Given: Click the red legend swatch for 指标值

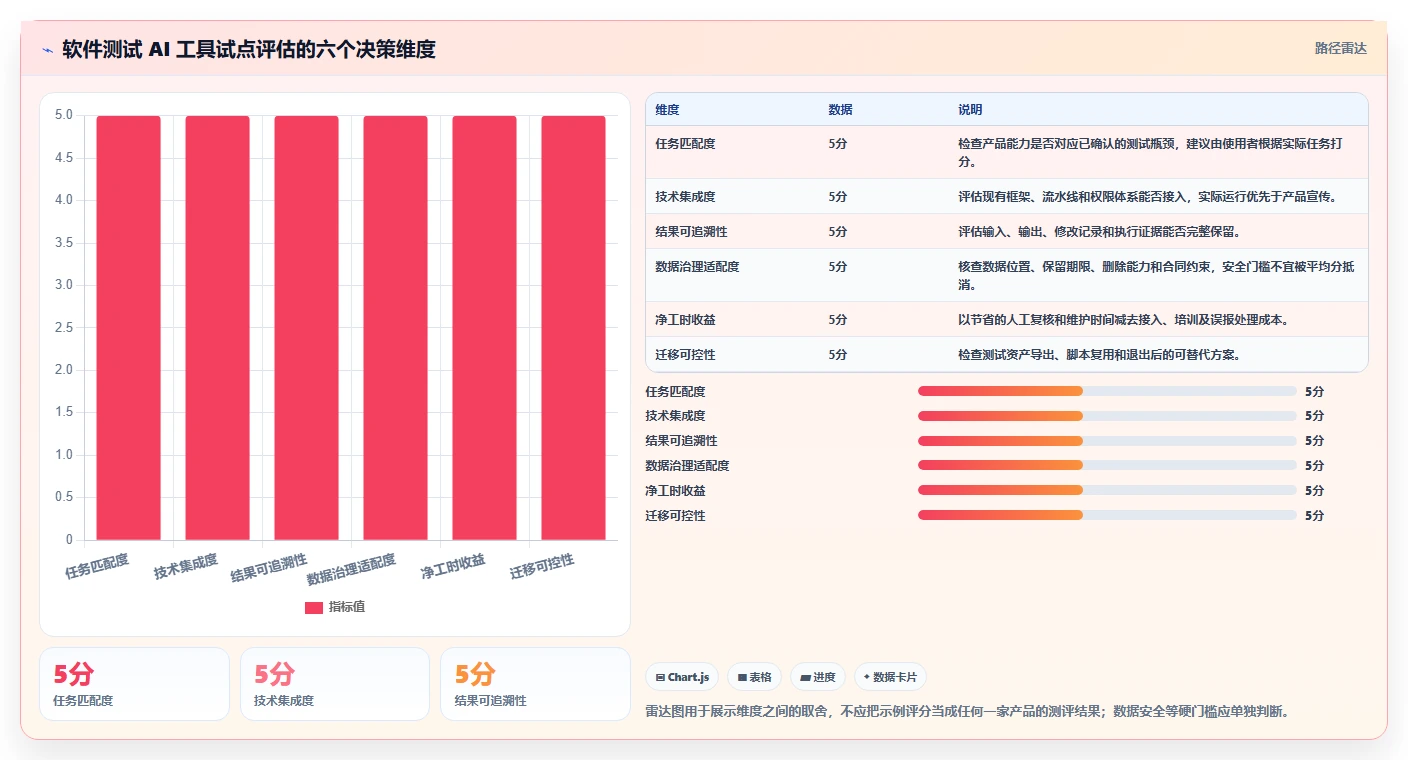Looking at the screenshot, I should point(314,607).
